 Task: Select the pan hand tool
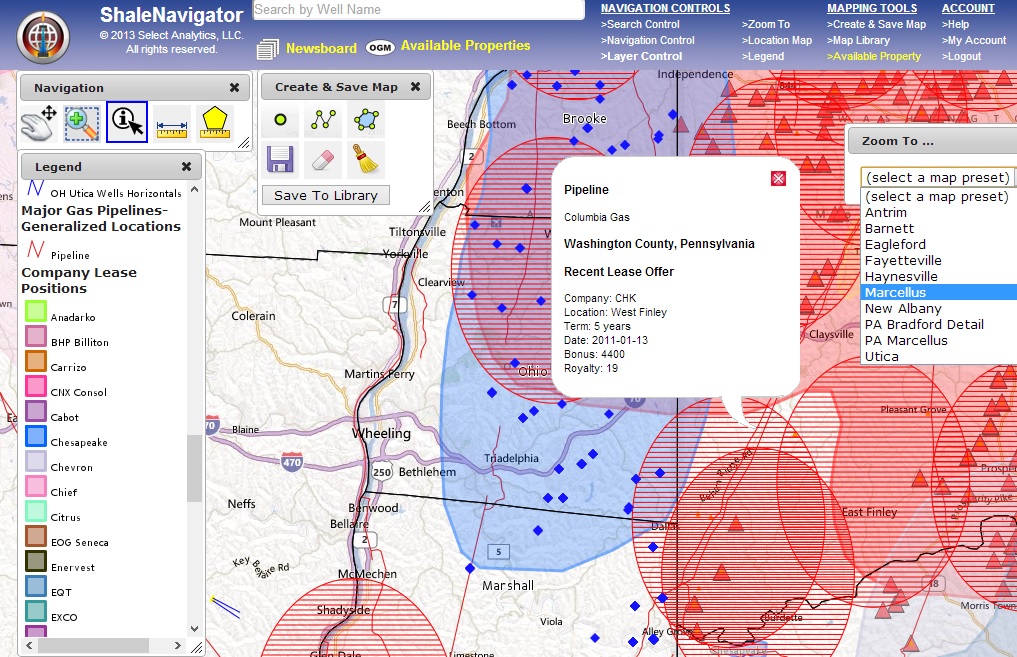tap(39, 123)
